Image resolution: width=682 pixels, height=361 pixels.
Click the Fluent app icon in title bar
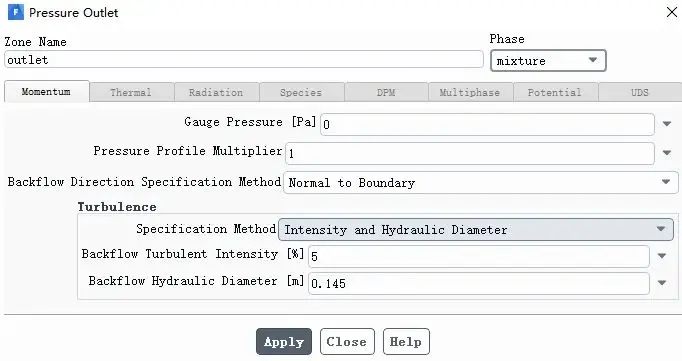[16, 12]
